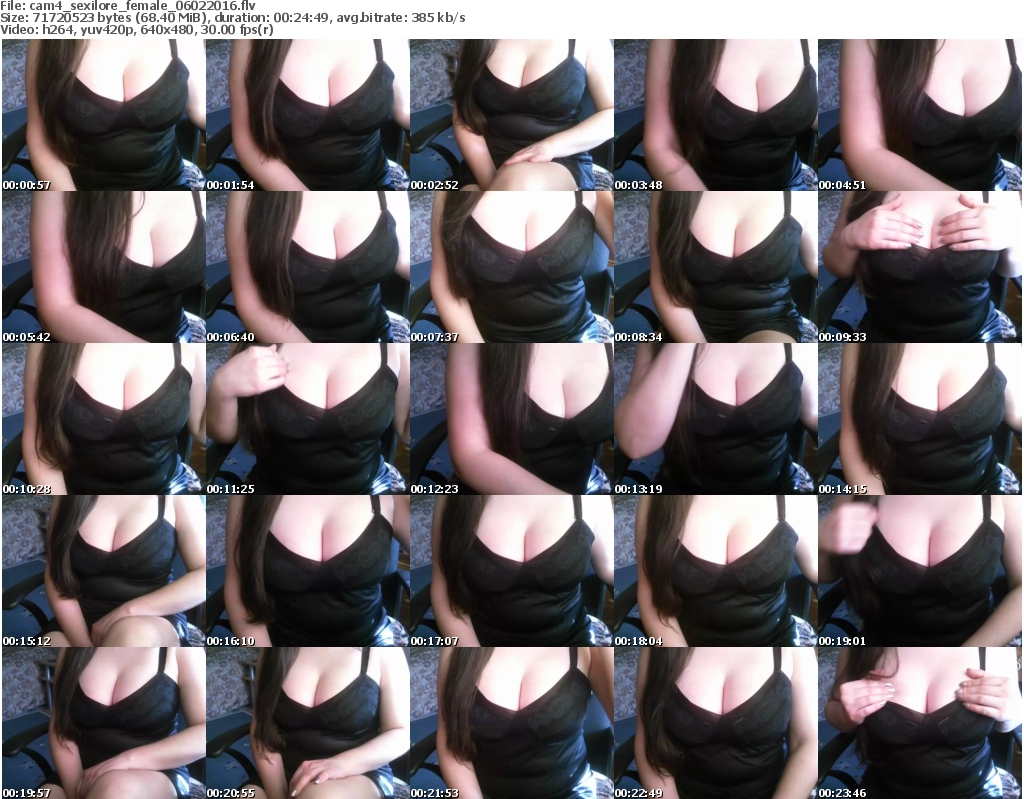The width and height of the screenshot is (1024, 799).
Task: Open the frame marked 00:18:04
Action: [x=716, y=571]
